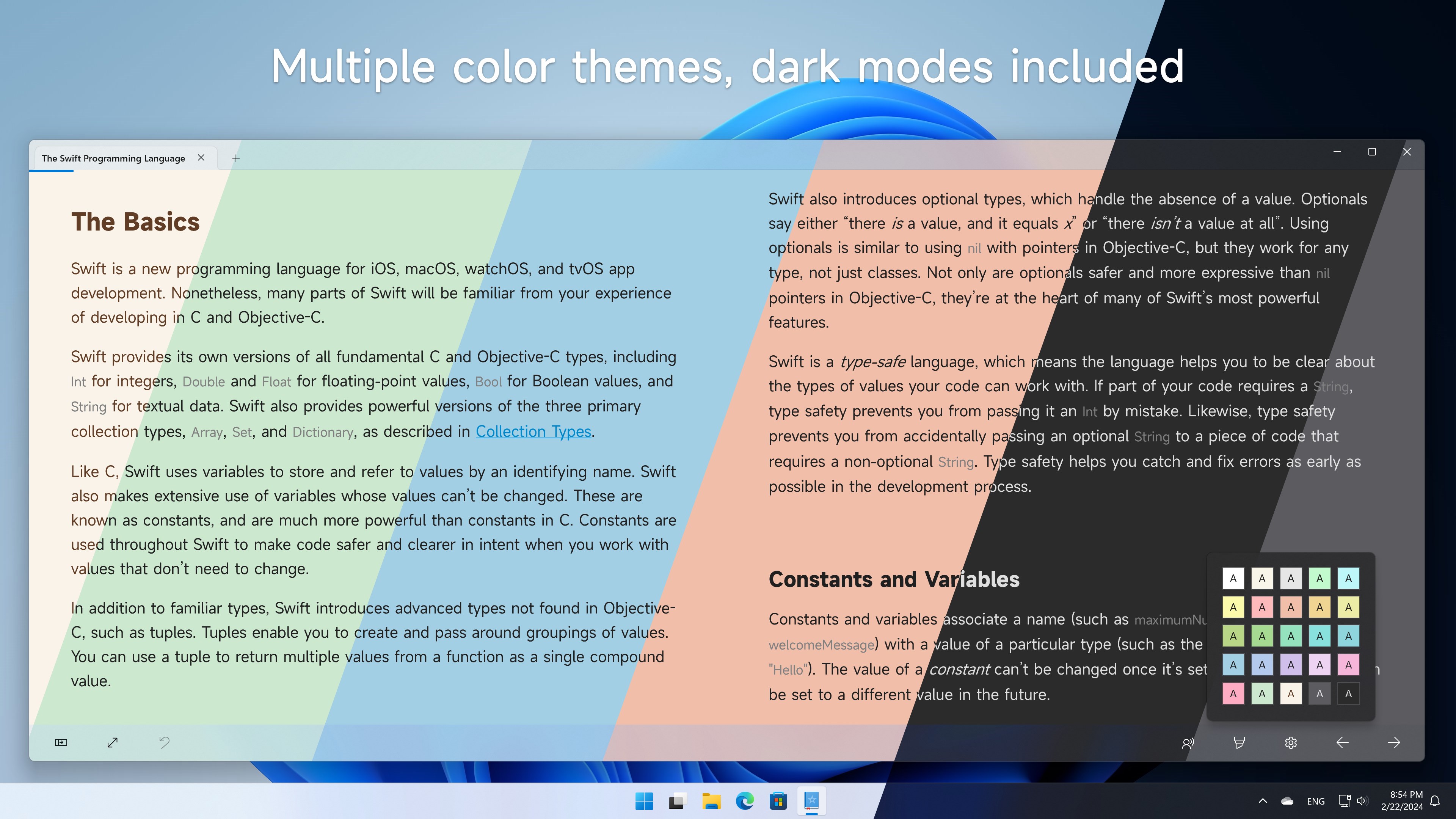Show hidden icons chevron in system tray
The height and width of the screenshot is (819, 1456).
point(1263,801)
